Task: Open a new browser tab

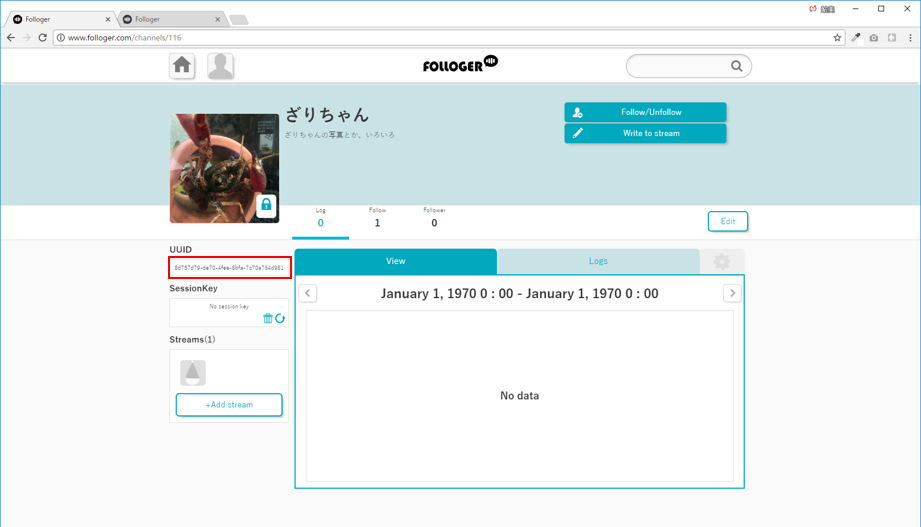Action: pos(238,20)
